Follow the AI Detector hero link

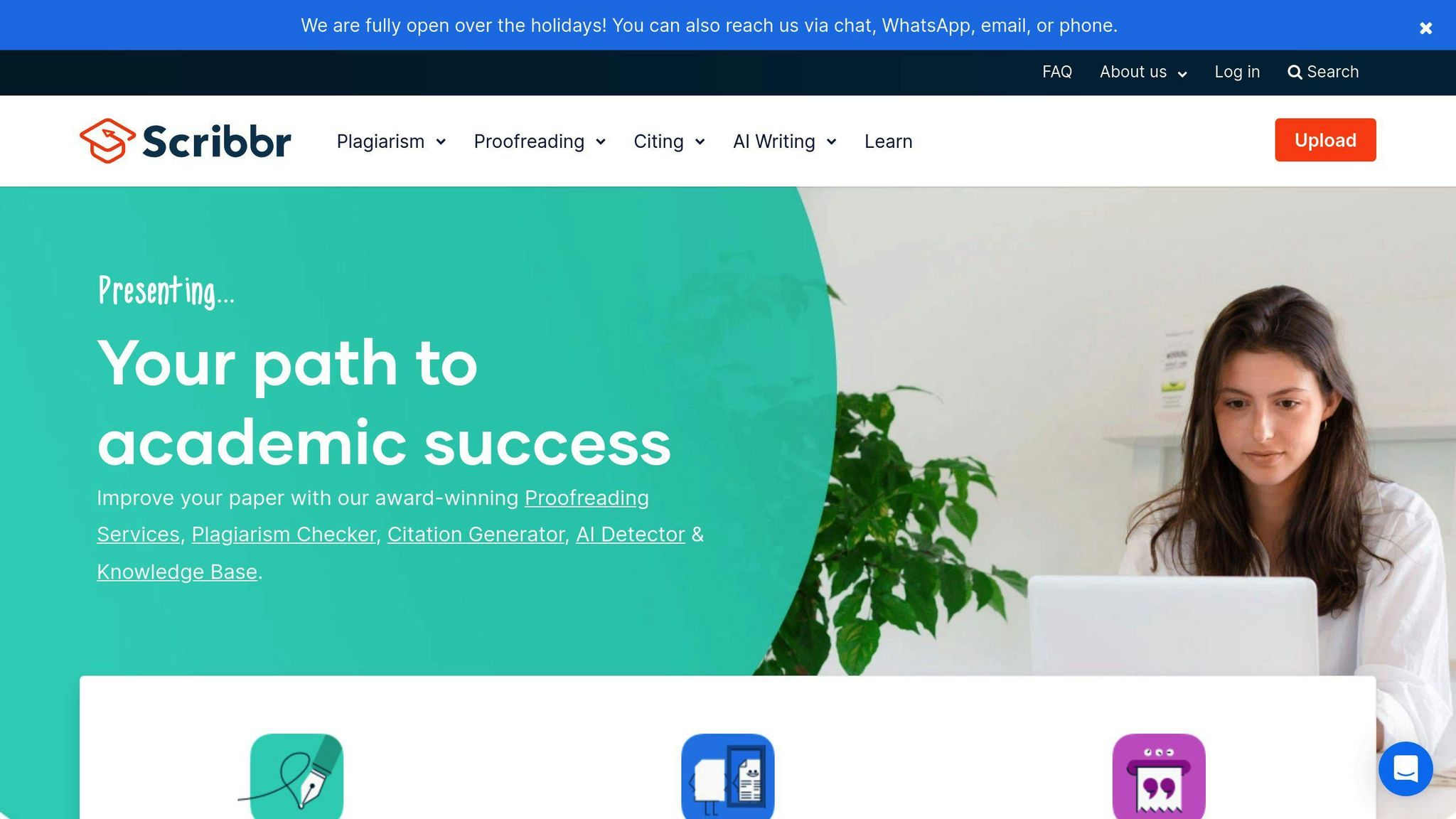pyautogui.click(x=631, y=535)
